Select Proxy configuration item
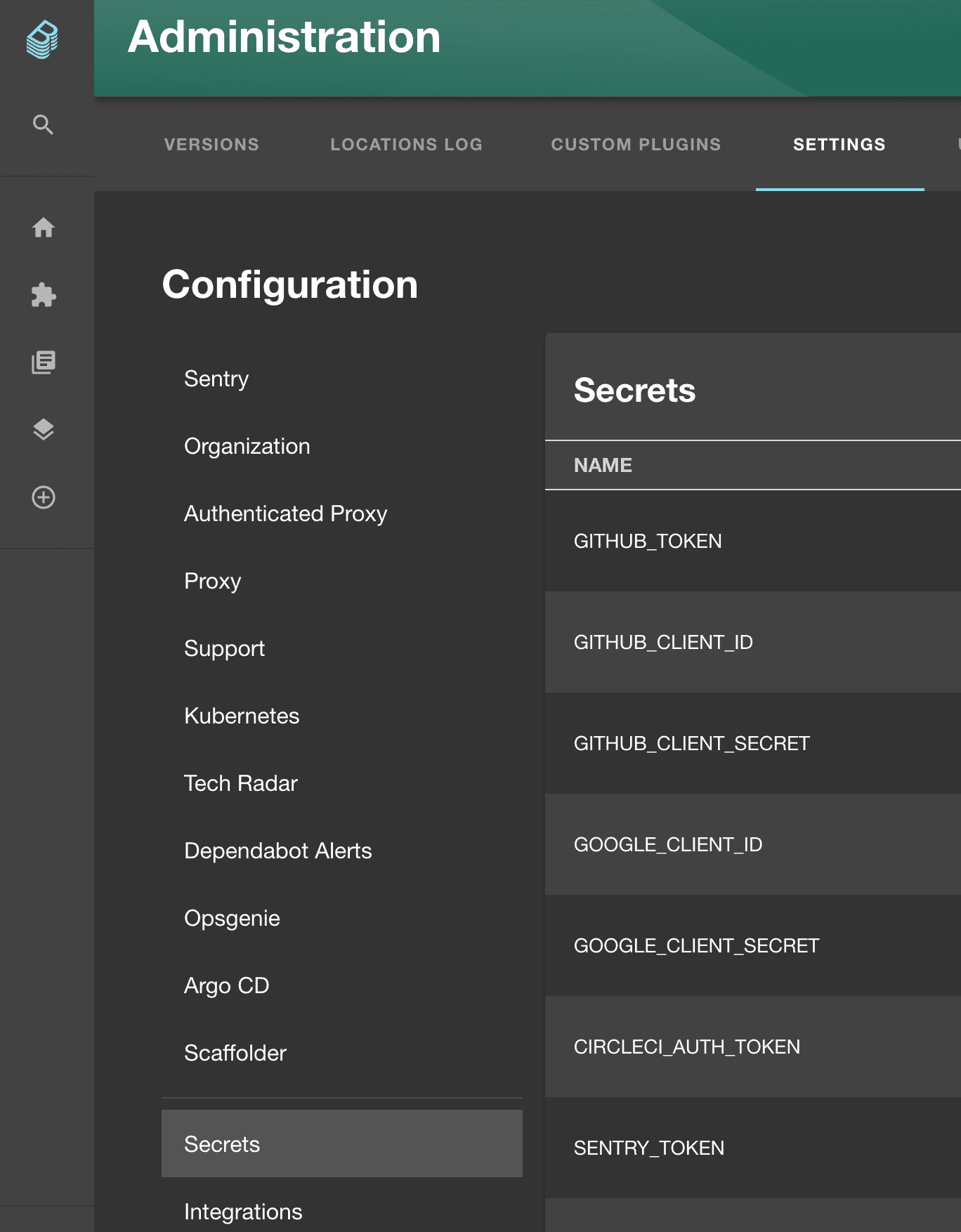Image resolution: width=961 pixels, height=1232 pixels. point(342,581)
